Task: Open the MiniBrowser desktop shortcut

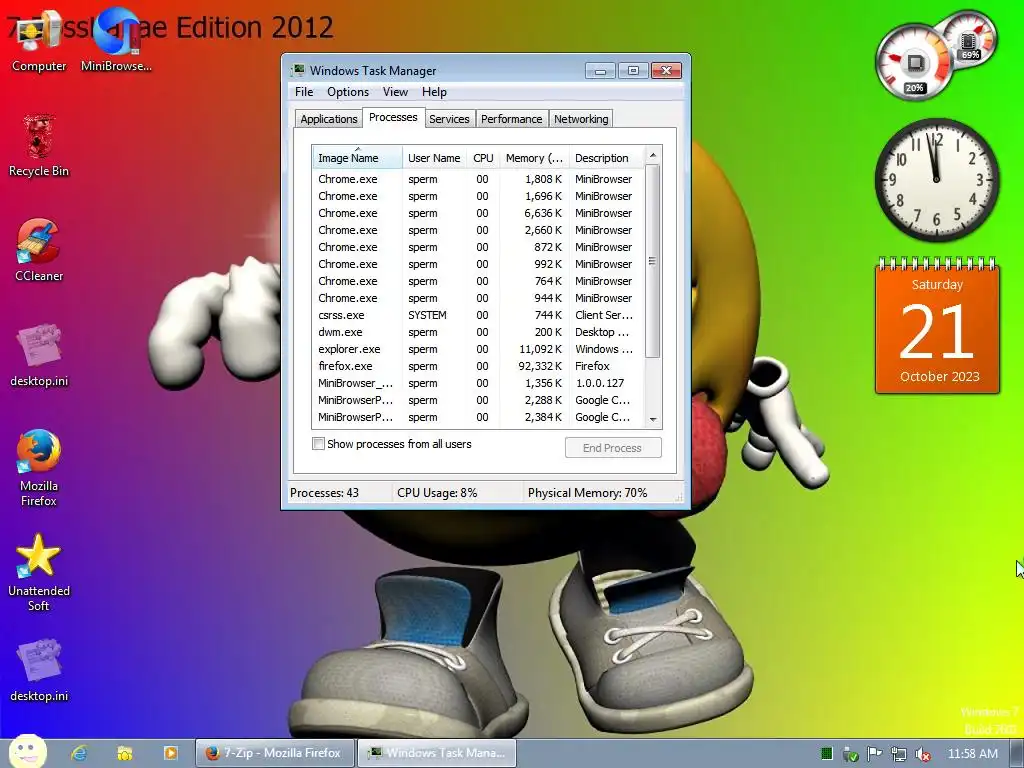Action: coord(116,40)
